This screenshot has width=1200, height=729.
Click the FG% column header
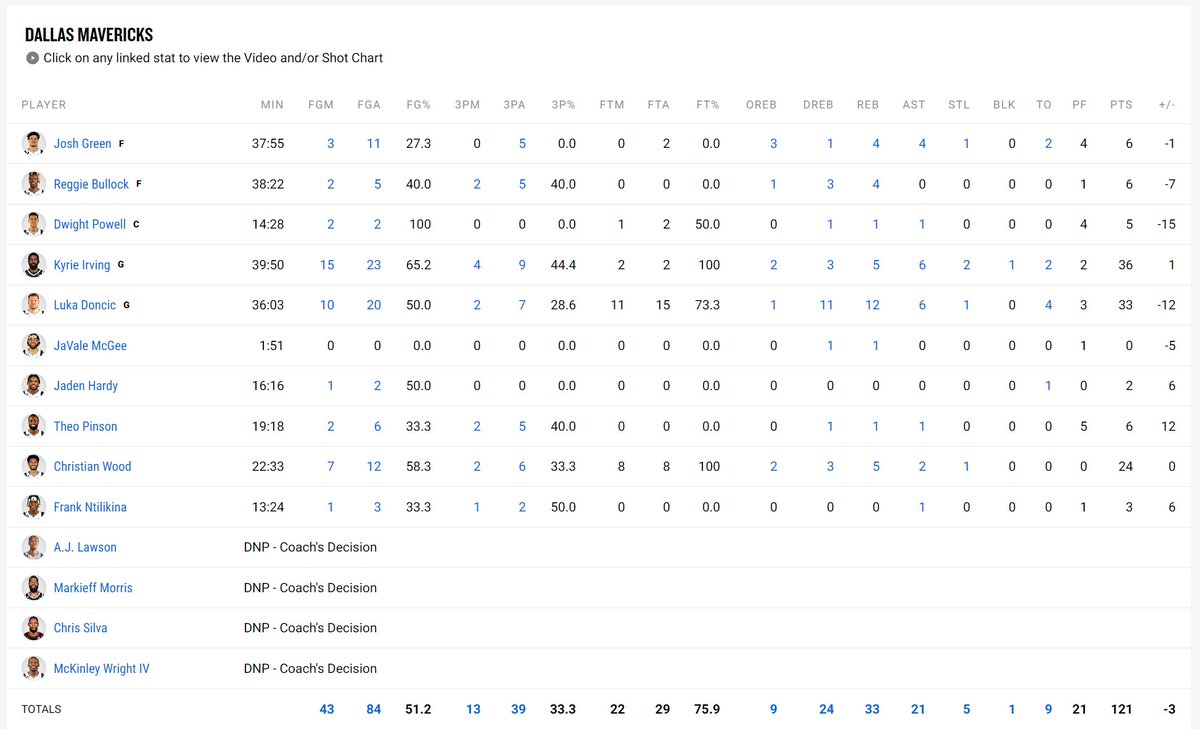pyautogui.click(x=418, y=105)
